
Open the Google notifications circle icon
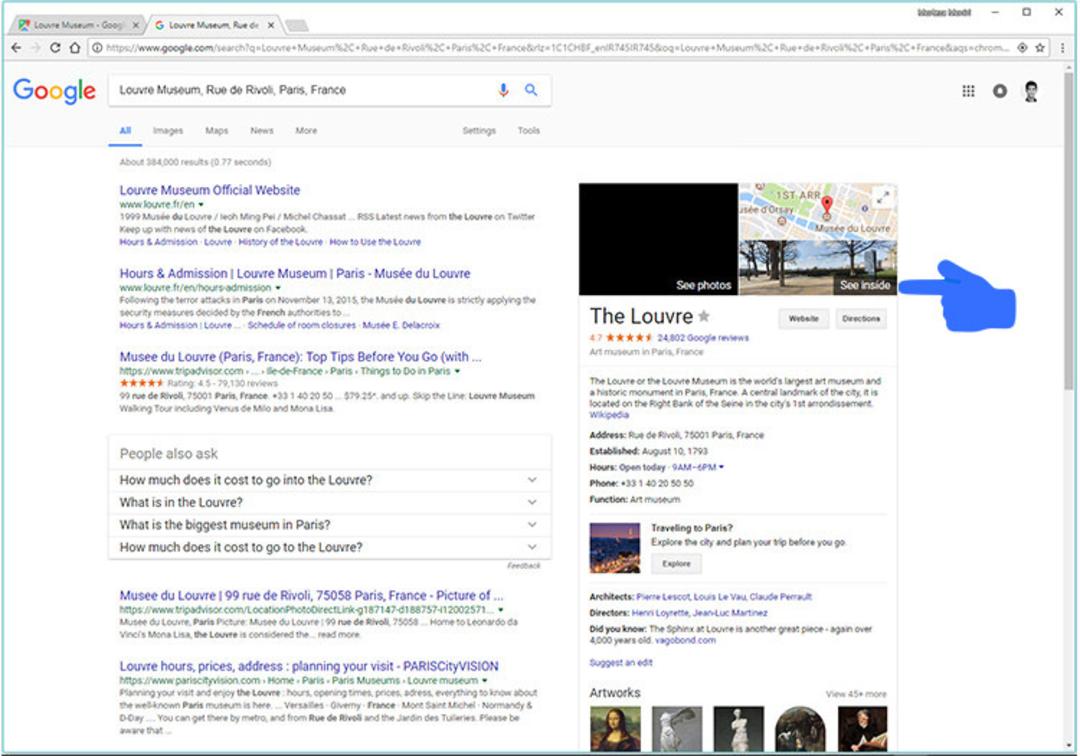click(999, 91)
